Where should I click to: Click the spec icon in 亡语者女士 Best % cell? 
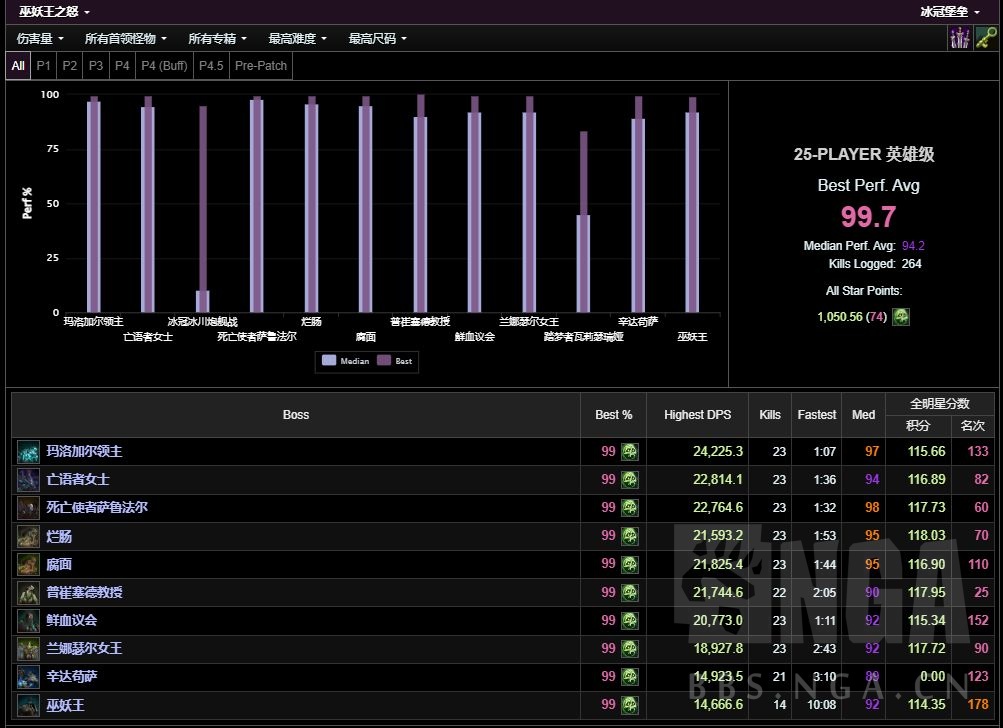coord(630,480)
